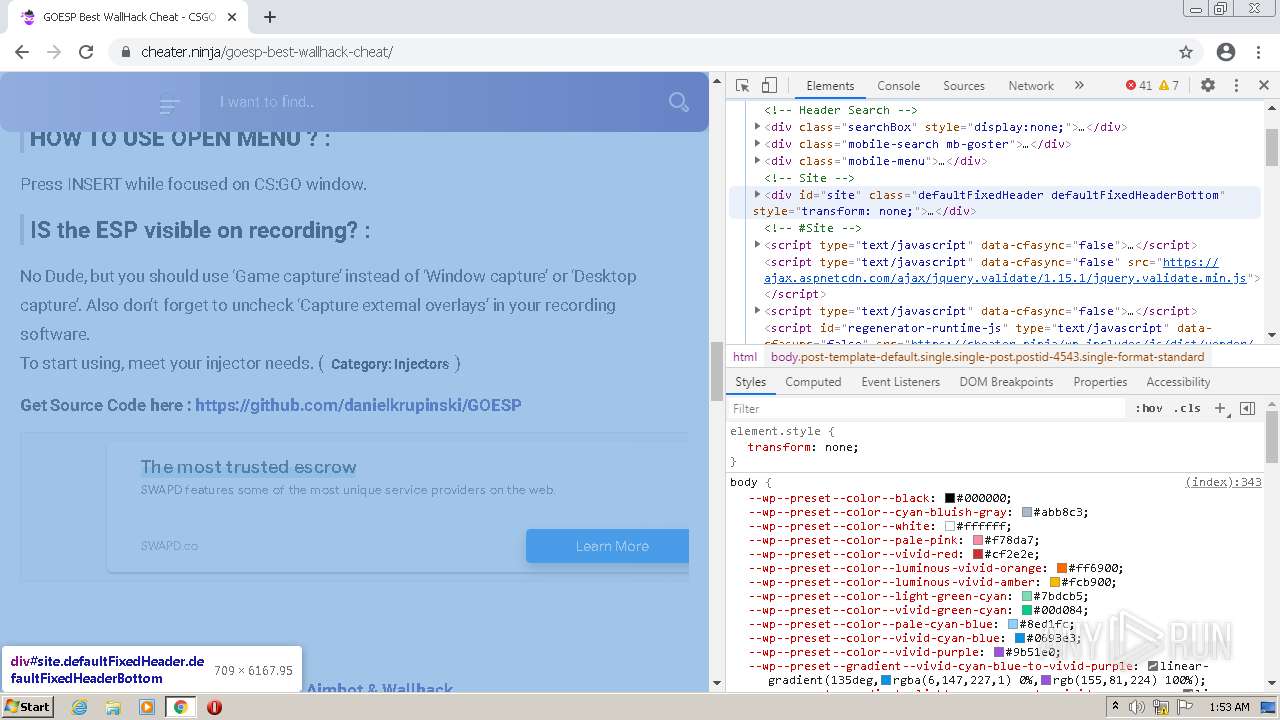Viewport: 1280px width, 720px height.
Task: Open the Chrome three-dot main menu
Action: tap(1260, 52)
